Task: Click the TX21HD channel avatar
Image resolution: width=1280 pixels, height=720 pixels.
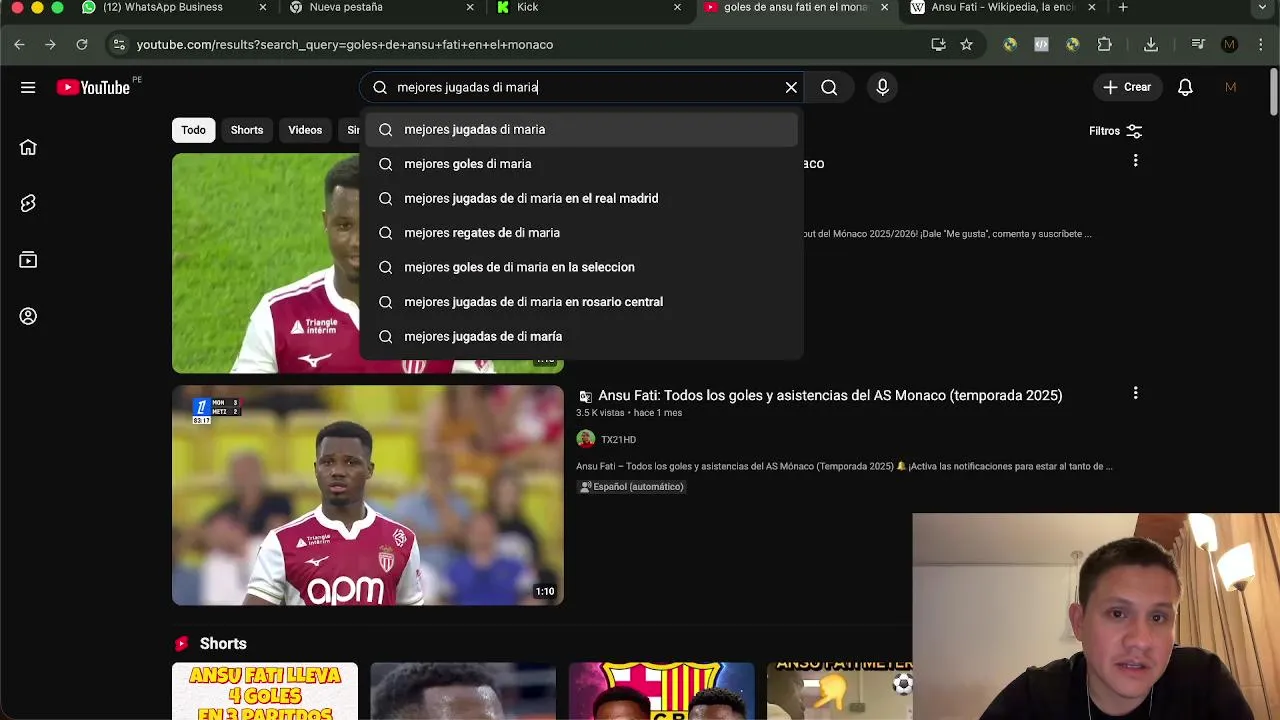Action: tap(586, 439)
